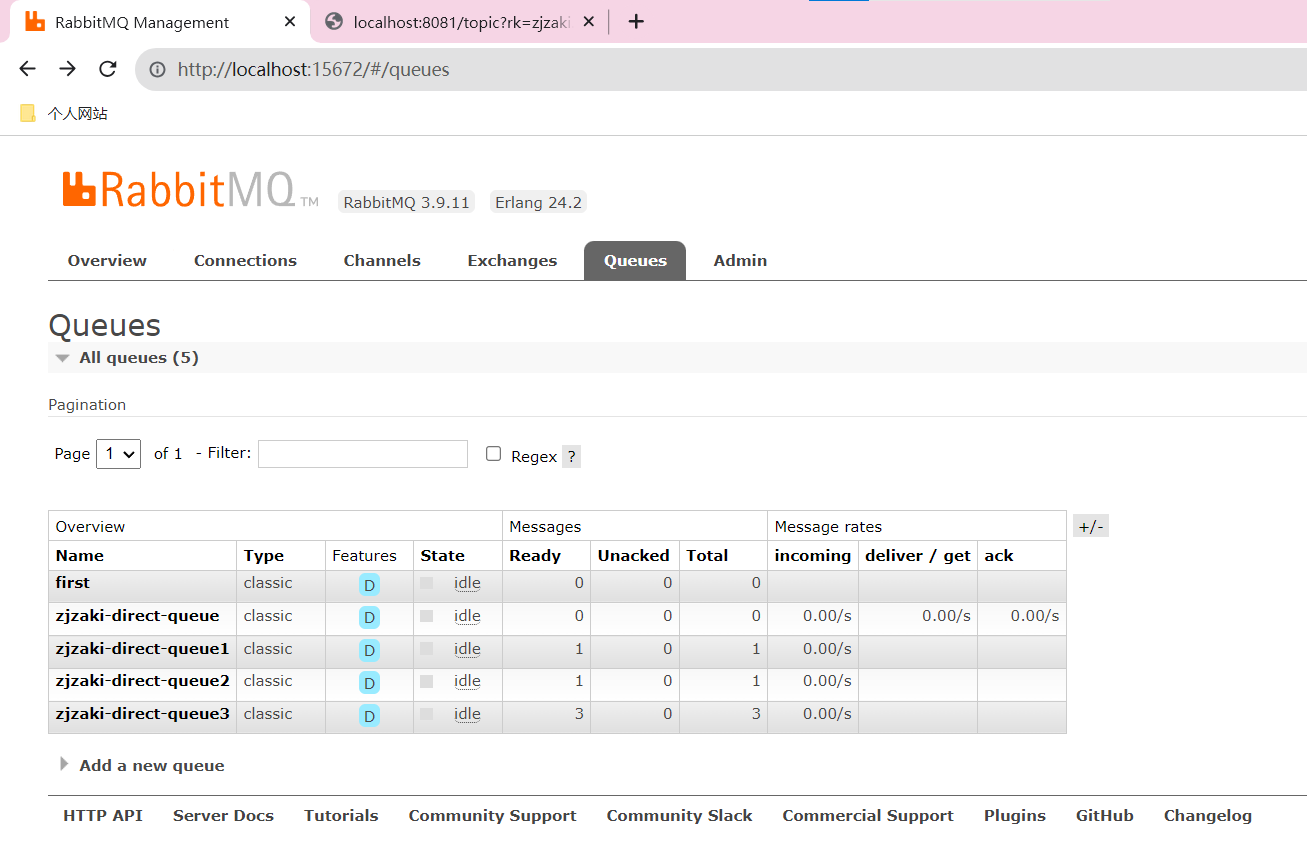
Task: Click the site information icon in address bar
Action: 157,69
